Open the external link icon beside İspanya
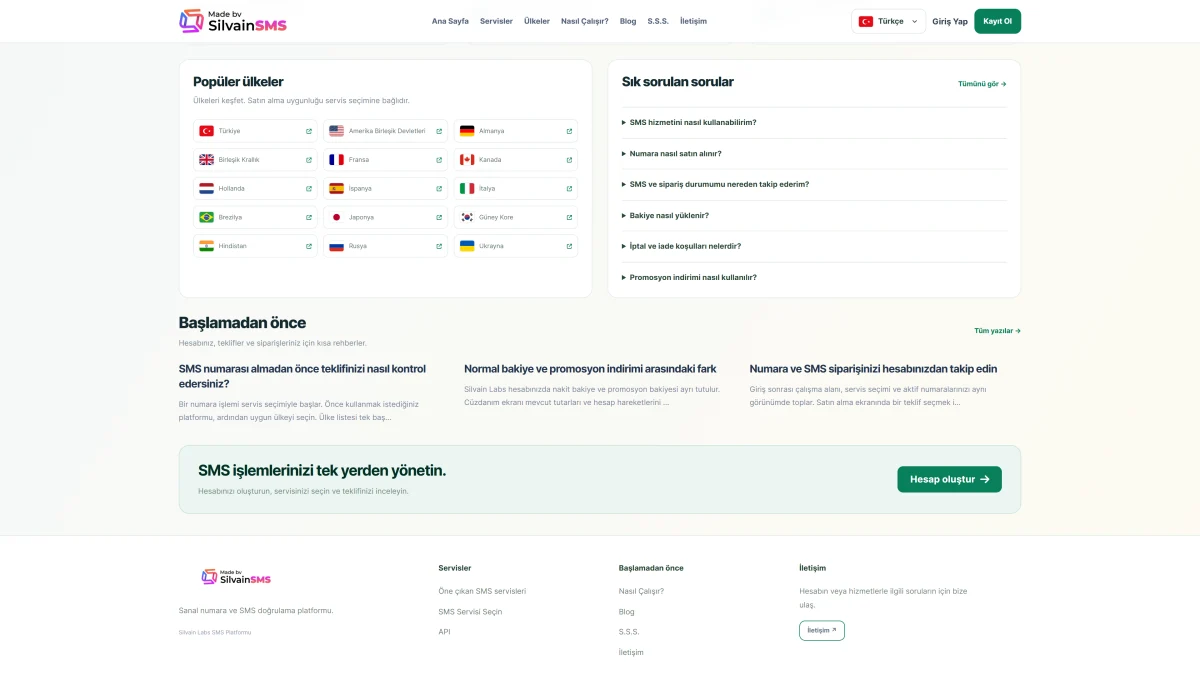Viewport: 1200px width, 675px height. pyautogui.click(x=439, y=188)
